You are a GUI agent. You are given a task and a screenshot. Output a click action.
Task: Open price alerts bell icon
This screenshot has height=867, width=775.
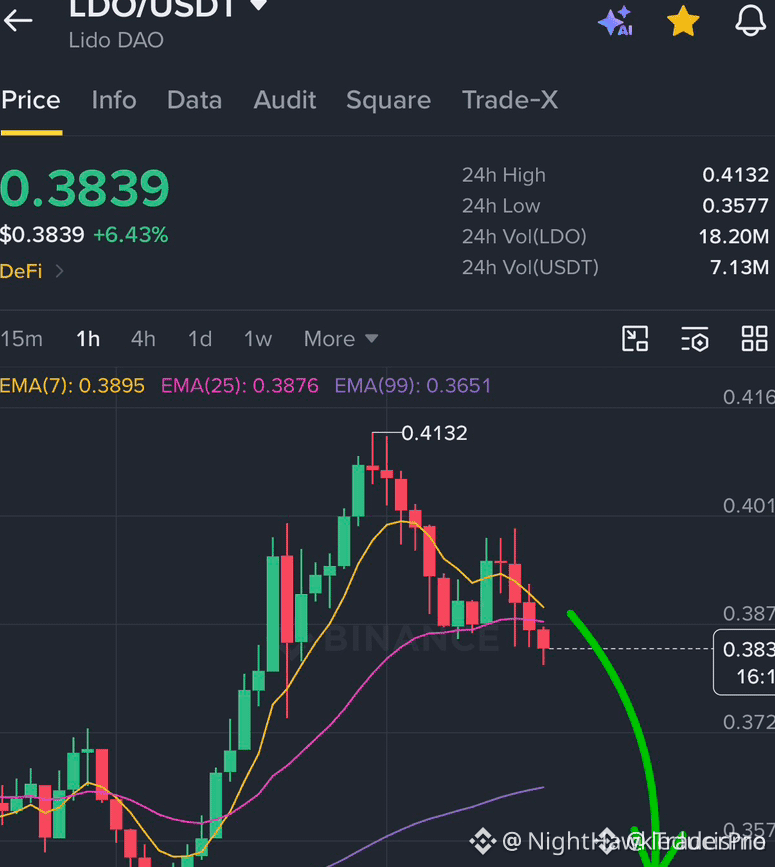coord(750,21)
